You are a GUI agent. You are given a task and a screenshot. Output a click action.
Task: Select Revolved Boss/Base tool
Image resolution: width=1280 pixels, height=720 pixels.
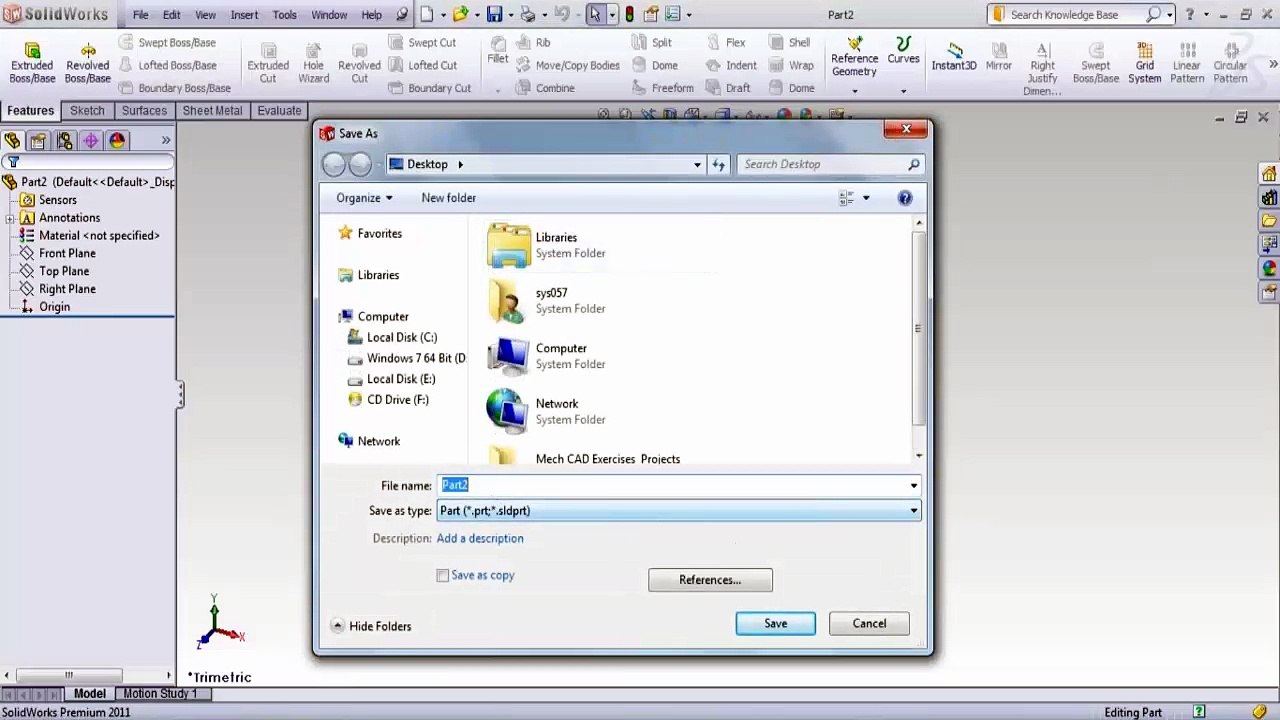tap(88, 63)
